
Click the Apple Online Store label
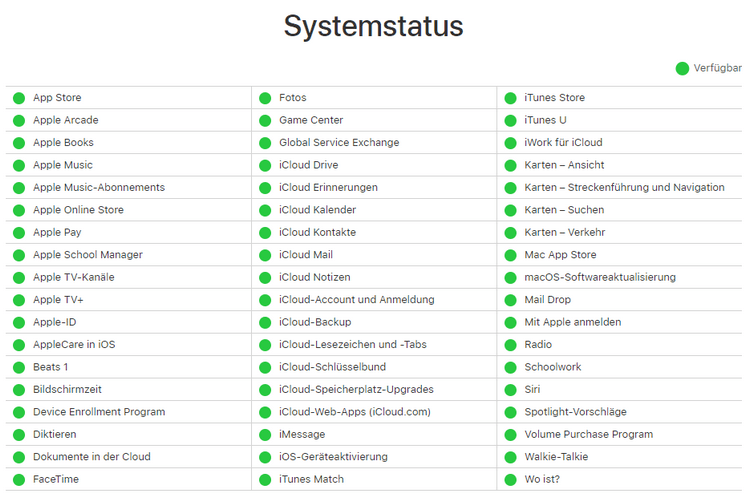click(78, 210)
